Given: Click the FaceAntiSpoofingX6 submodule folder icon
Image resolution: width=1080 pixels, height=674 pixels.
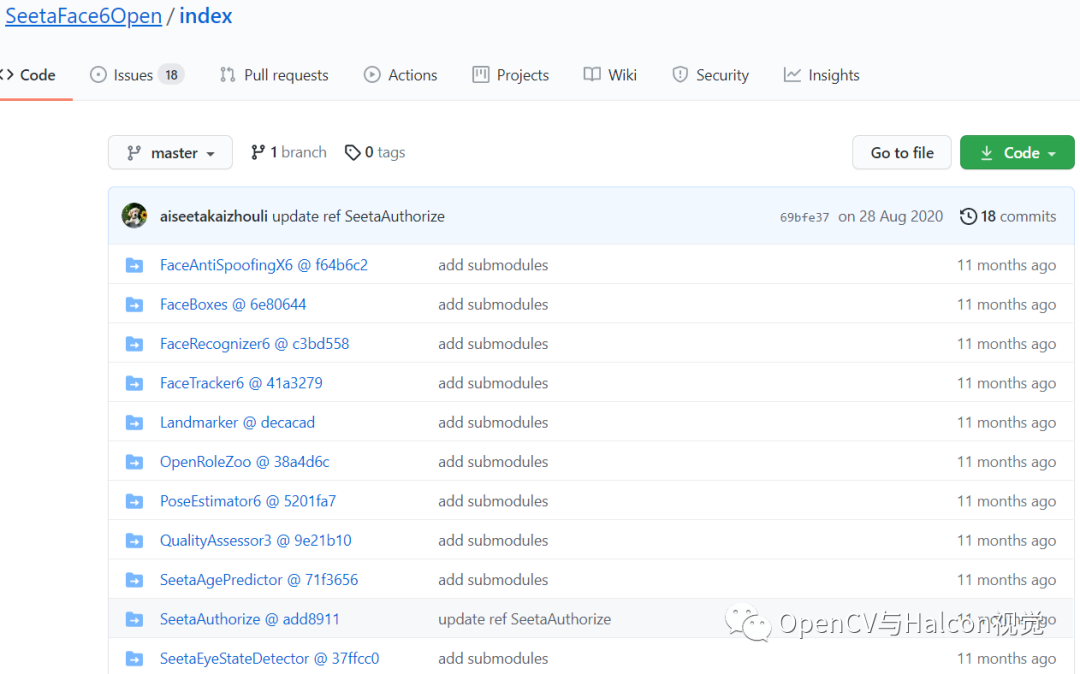Looking at the screenshot, I should tap(134, 265).
